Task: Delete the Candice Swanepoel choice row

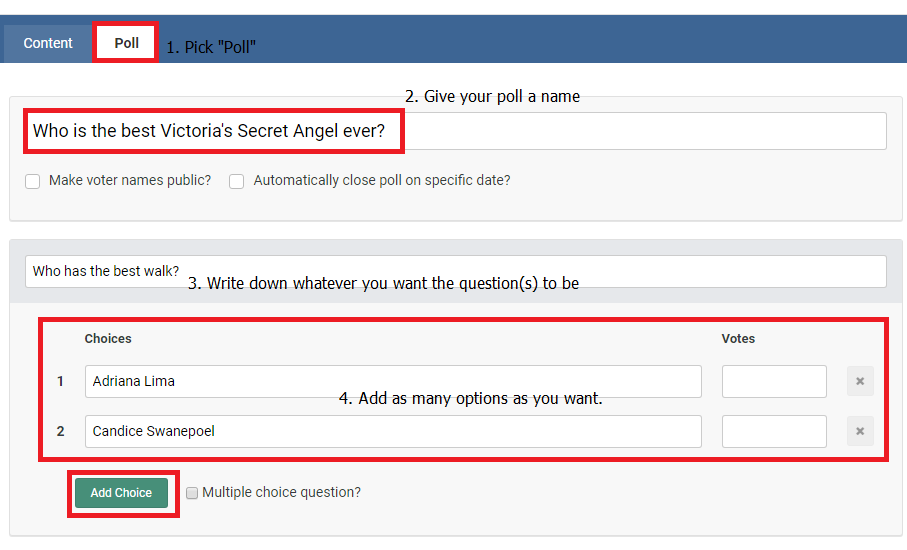Action: (x=860, y=431)
